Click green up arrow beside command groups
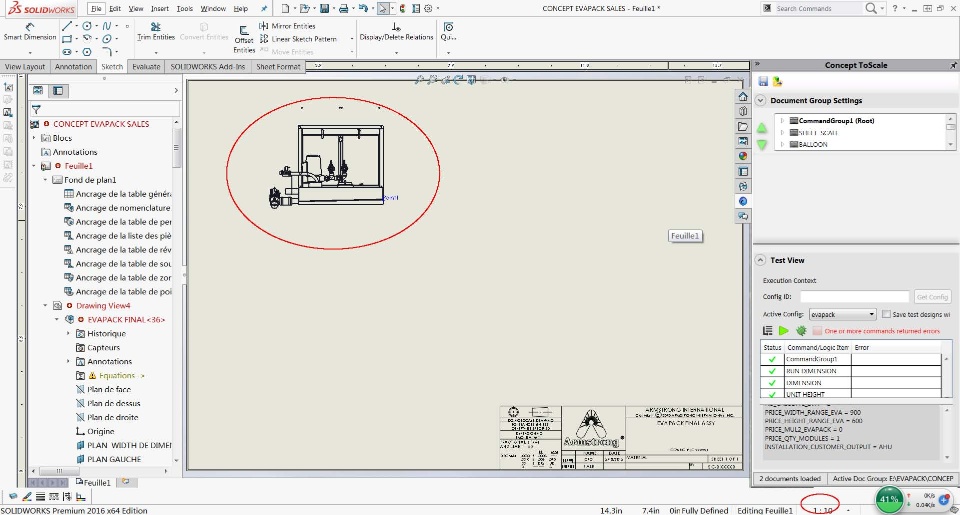 [762, 128]
